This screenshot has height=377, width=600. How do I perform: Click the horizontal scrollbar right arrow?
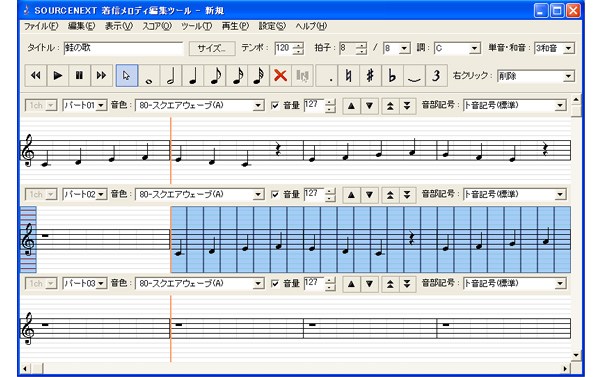click(565, 369)
